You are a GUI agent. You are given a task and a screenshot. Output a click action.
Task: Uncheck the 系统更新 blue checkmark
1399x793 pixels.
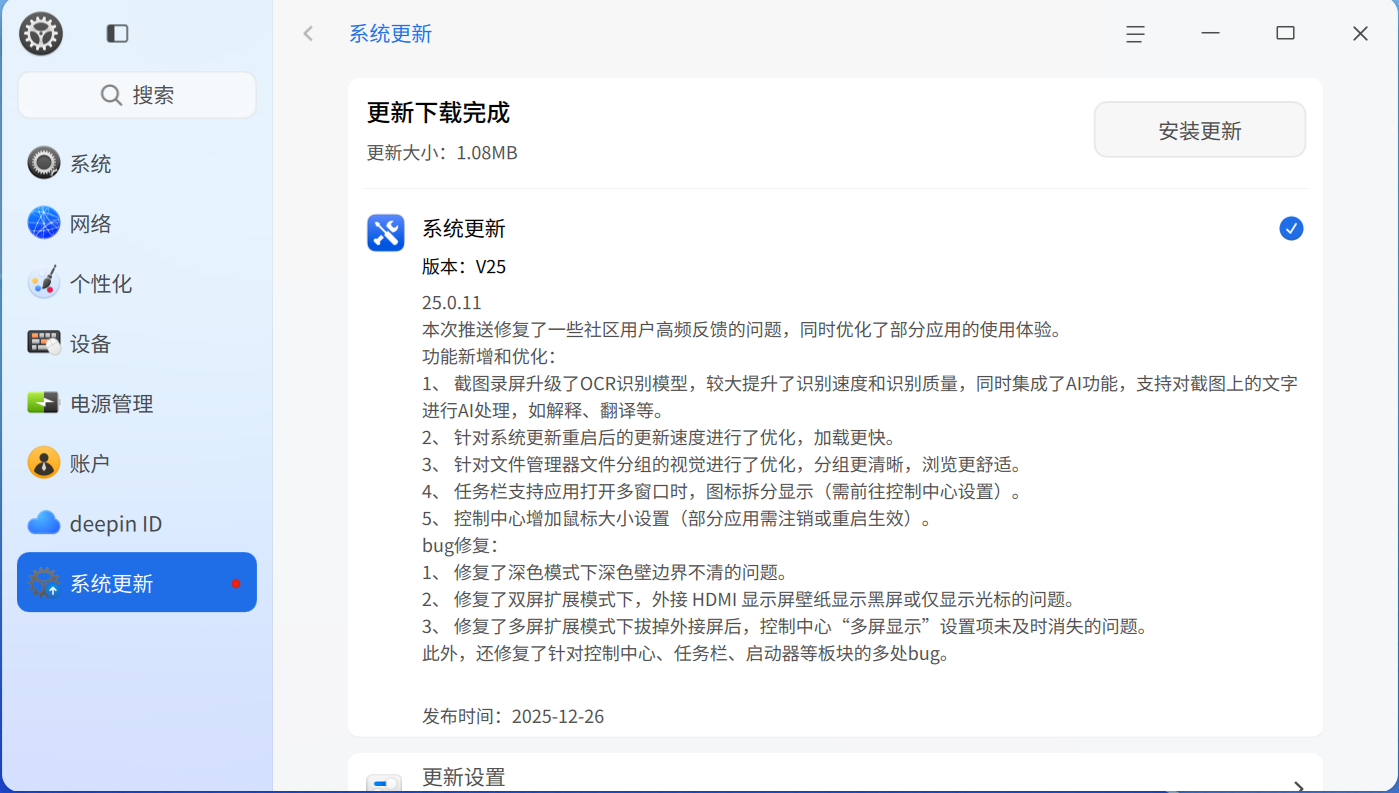point(1291,229)
